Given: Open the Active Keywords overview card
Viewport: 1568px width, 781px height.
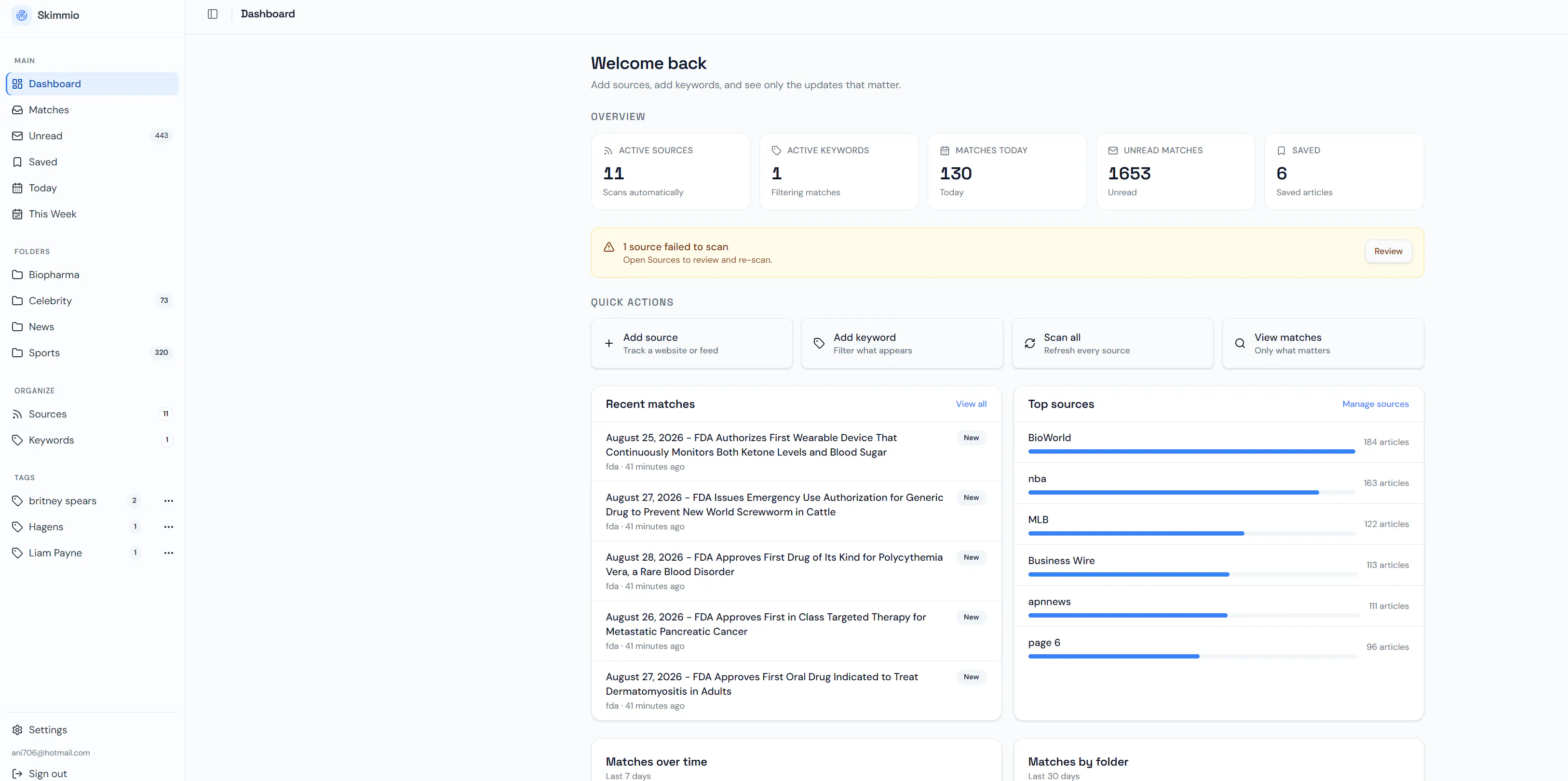Looking at the screenshot, I should pyautogui.click(x=839, y=172).
